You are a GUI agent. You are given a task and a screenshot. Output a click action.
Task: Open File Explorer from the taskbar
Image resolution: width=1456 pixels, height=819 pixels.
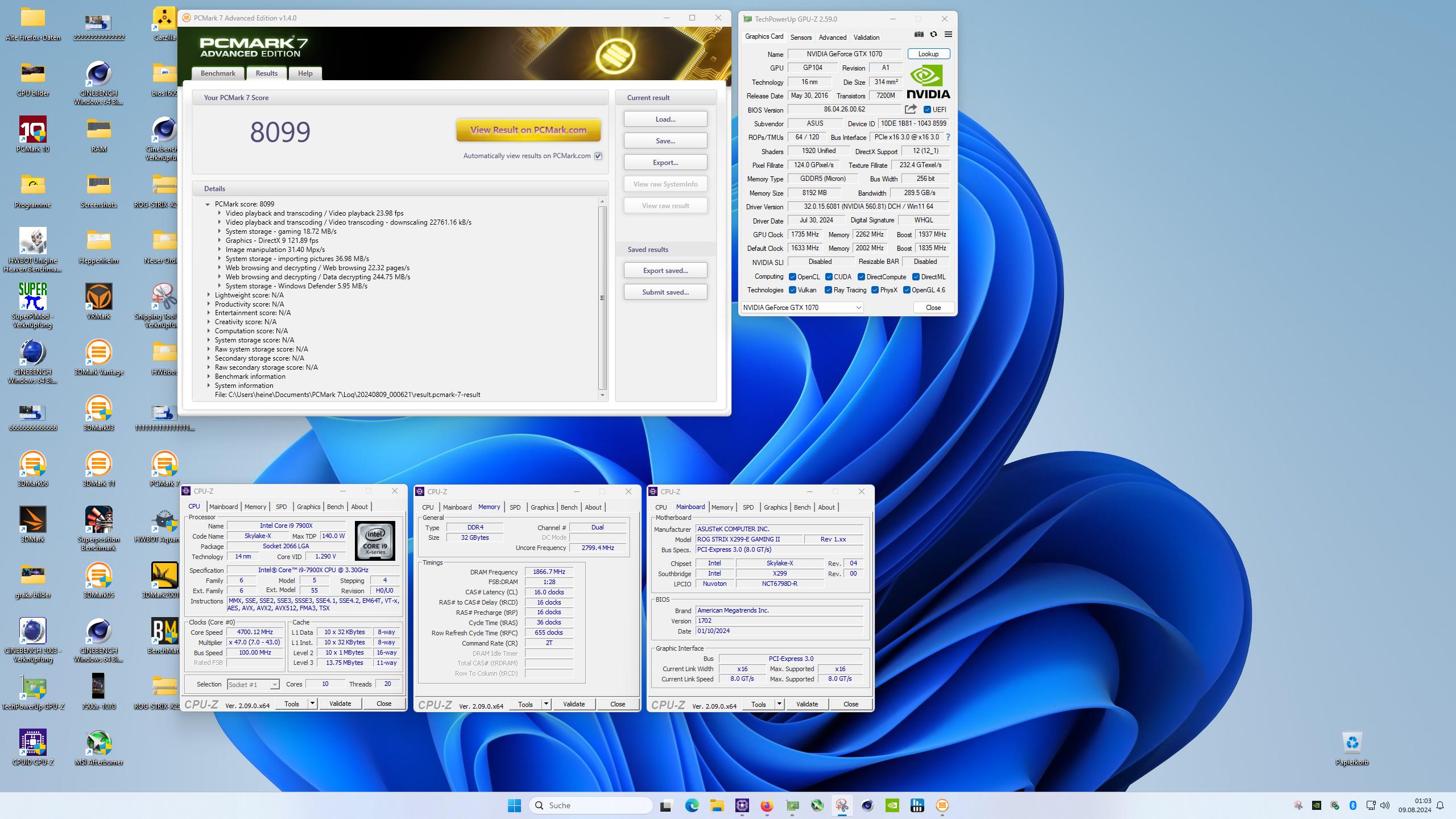click(717, 805)
